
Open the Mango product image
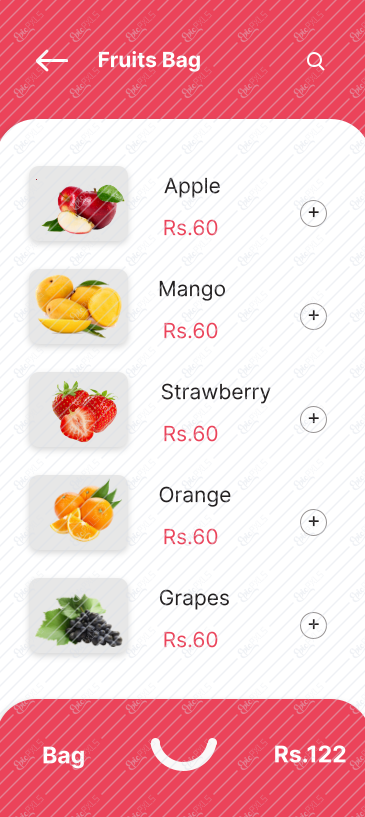coord(79,307)
